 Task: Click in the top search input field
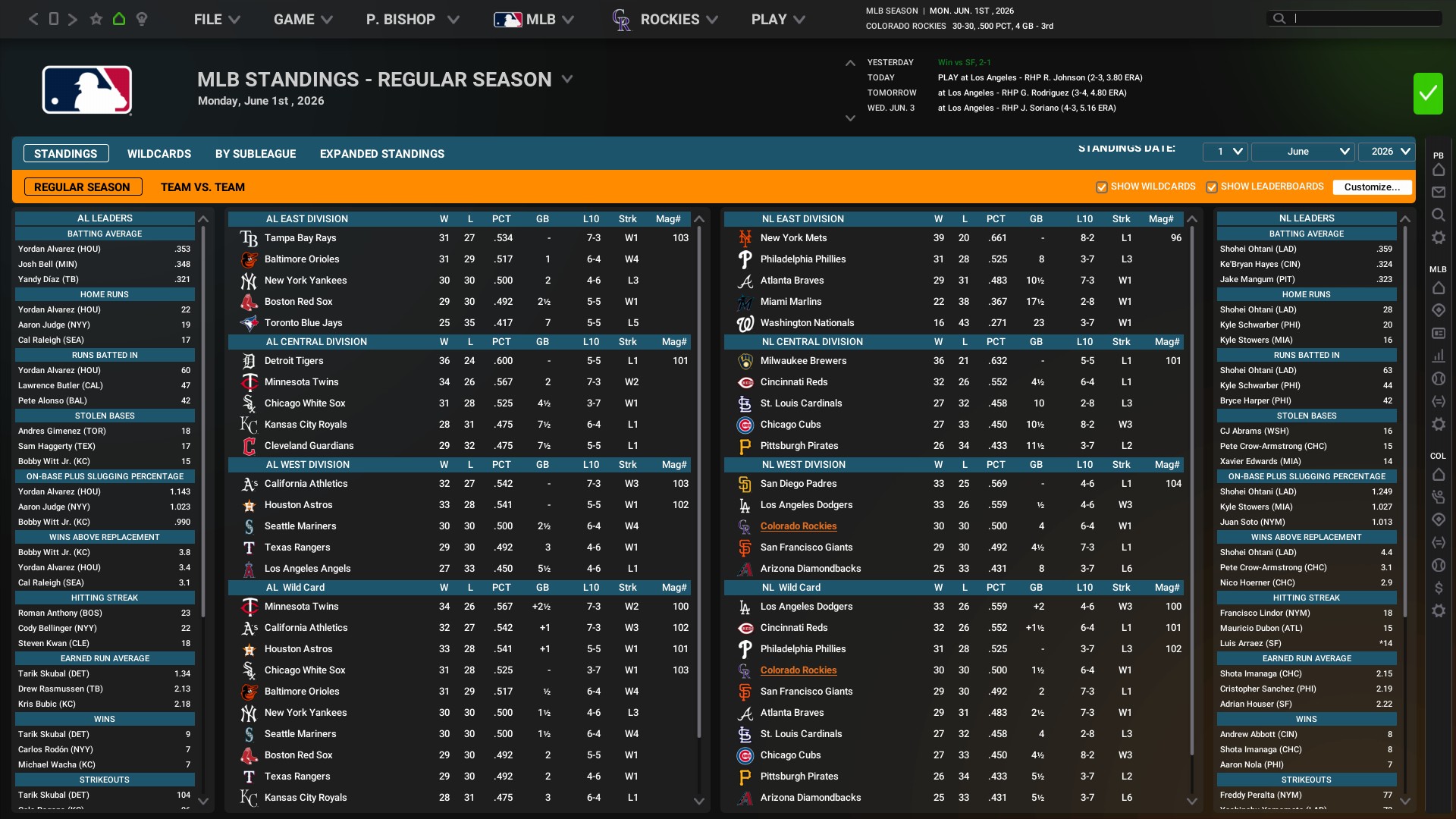1365,19
